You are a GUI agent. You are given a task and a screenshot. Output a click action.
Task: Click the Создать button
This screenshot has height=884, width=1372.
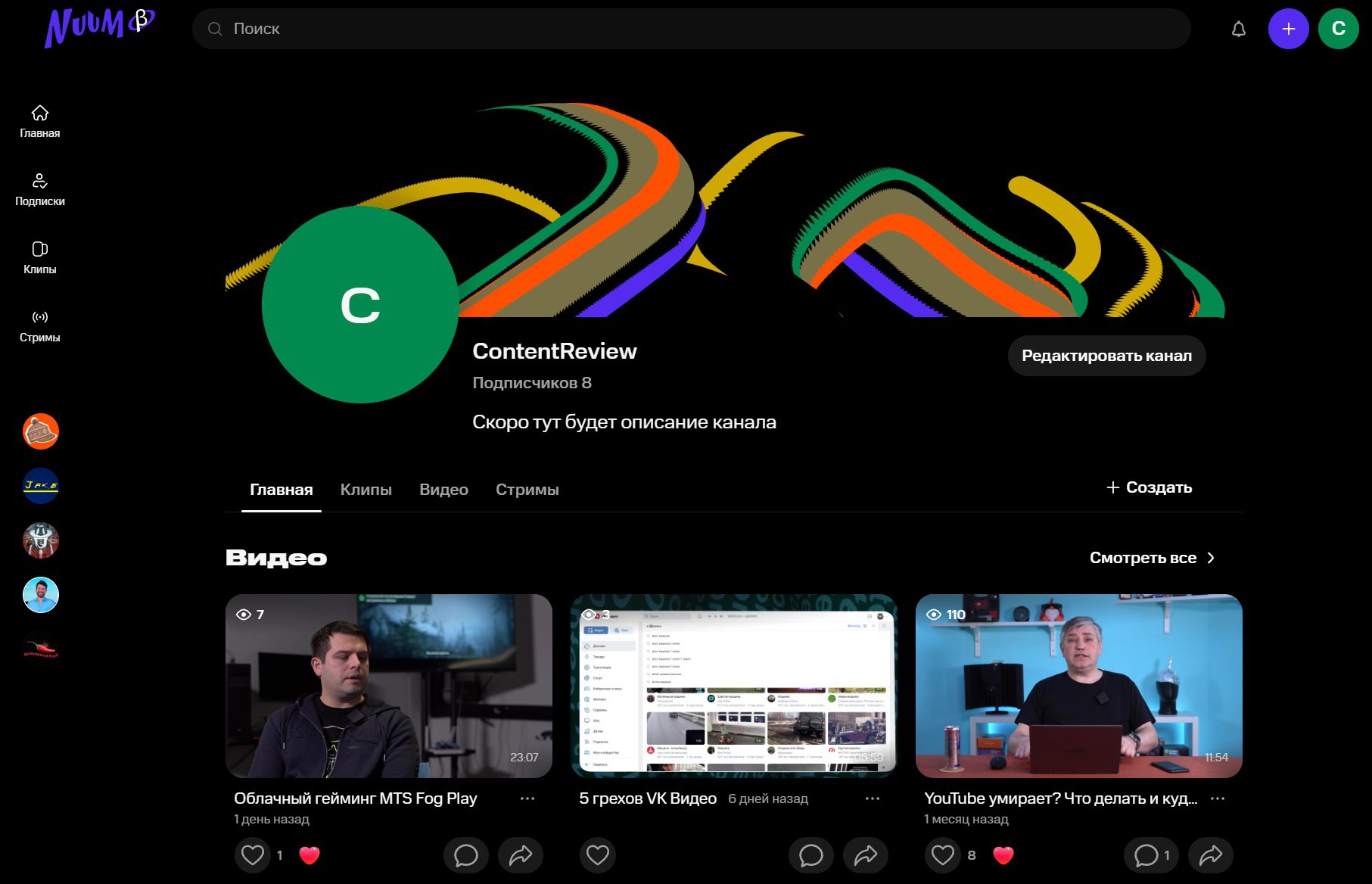tap(1149, 487)
